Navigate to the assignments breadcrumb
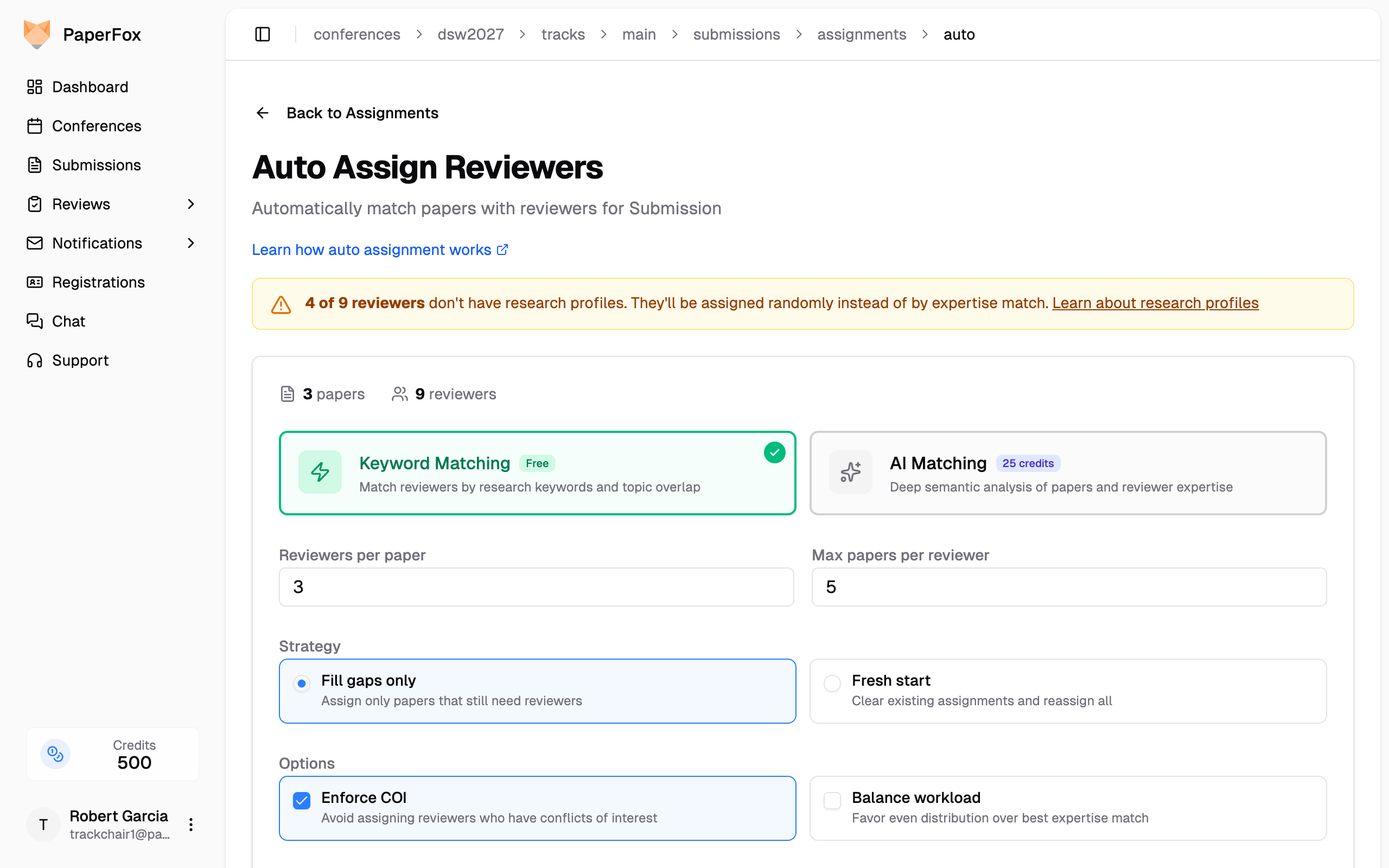Viewport: 1389px width, 868px height. (x=861, y=34)
